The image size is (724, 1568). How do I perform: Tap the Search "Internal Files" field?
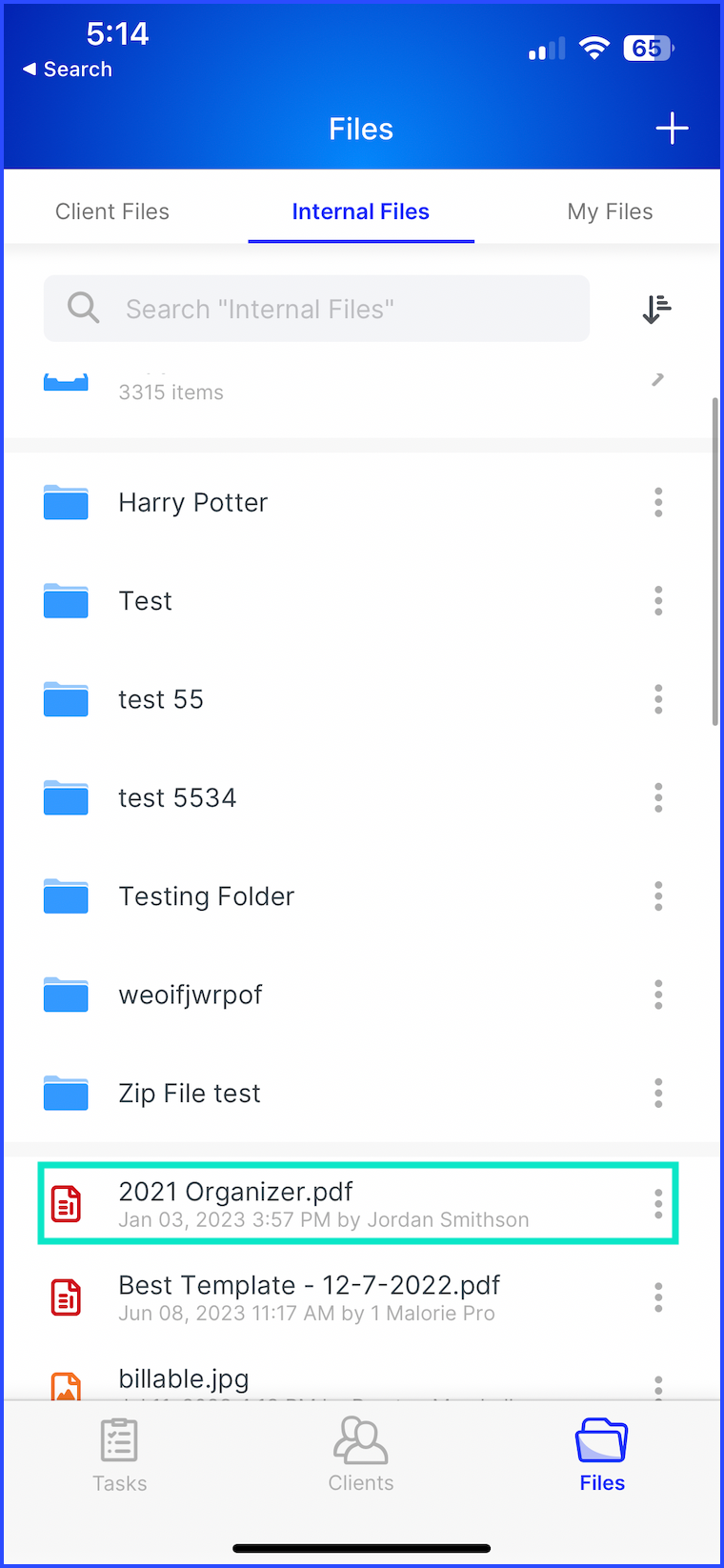(316, 309)
